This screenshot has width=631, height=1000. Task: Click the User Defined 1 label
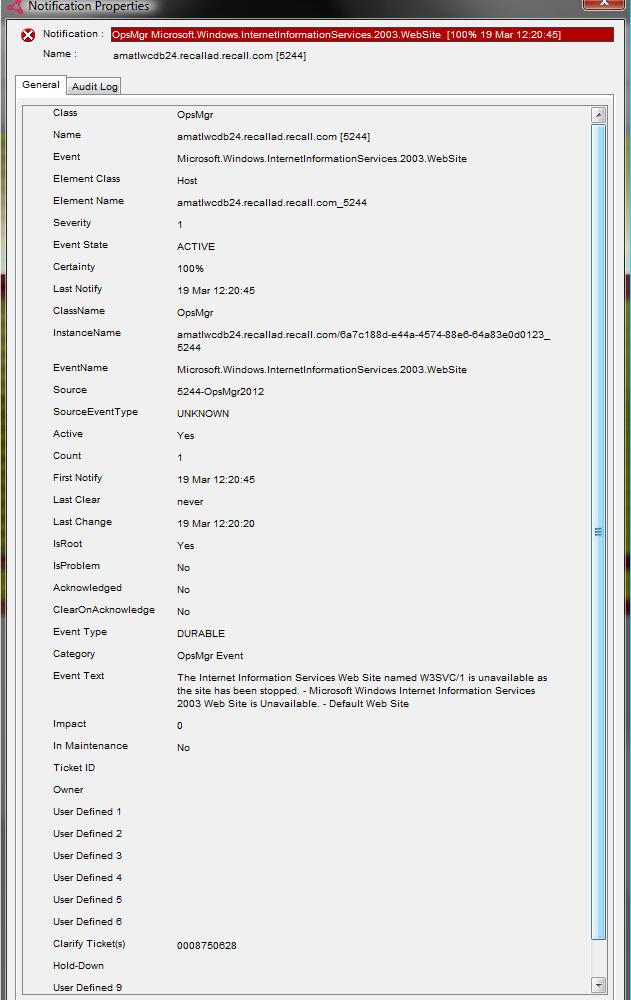click(x=87, y=812)
